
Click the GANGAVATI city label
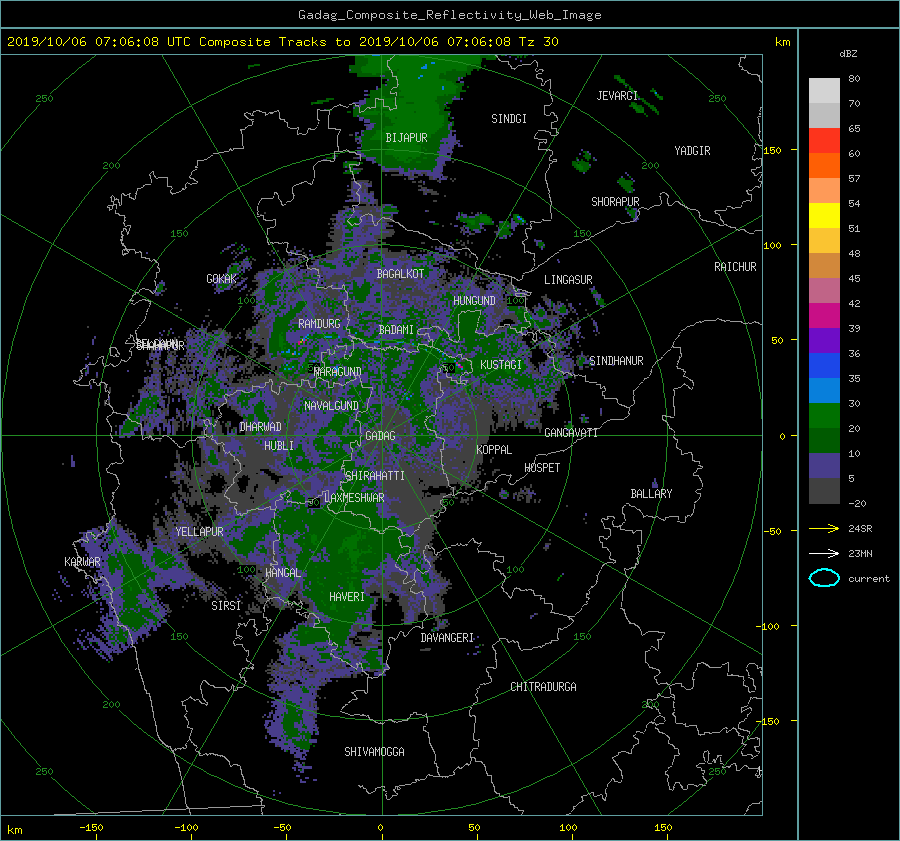pyautogui.click(x=571, y=433)
